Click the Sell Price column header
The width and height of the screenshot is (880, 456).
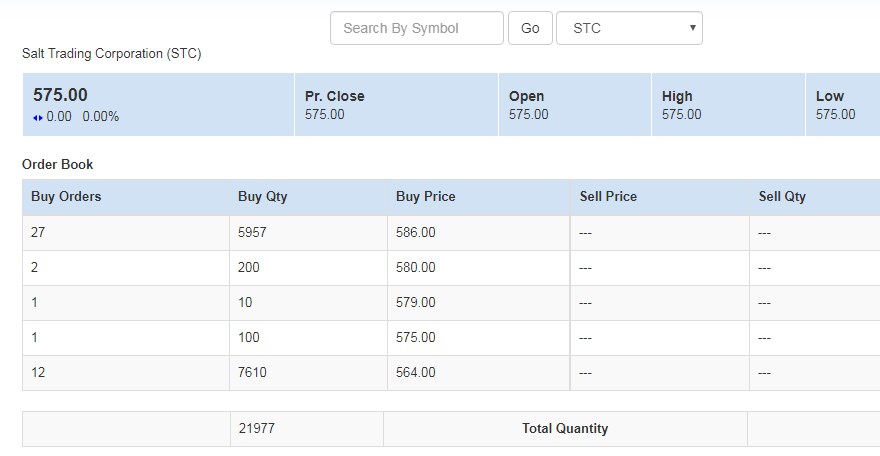[608, 197]
